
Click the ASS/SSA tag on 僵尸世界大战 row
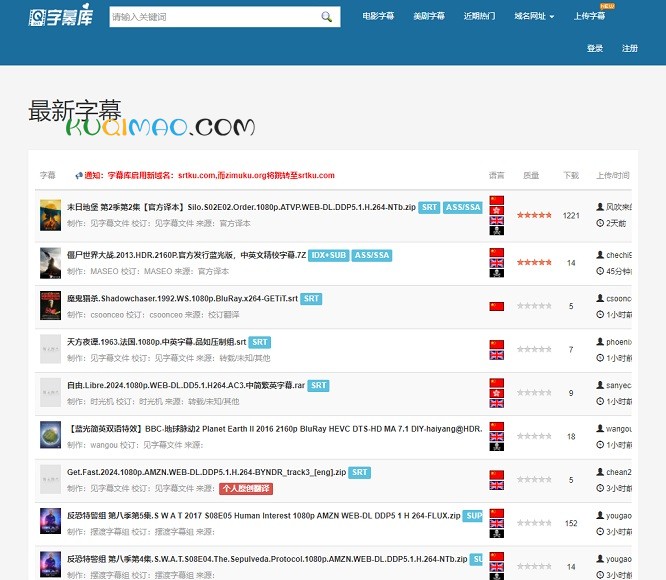pos(372,255)
